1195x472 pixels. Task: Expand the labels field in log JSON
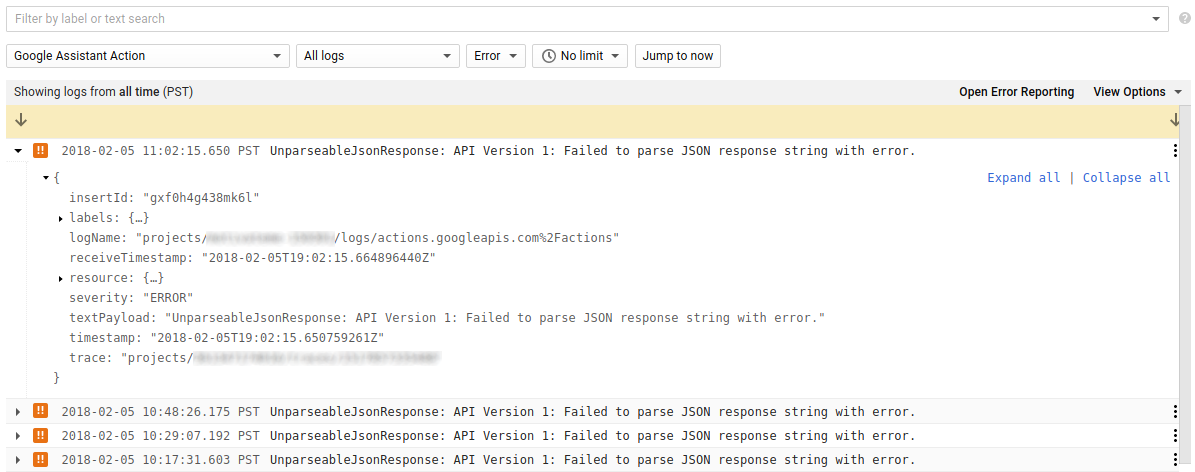(x=61, y=218)
